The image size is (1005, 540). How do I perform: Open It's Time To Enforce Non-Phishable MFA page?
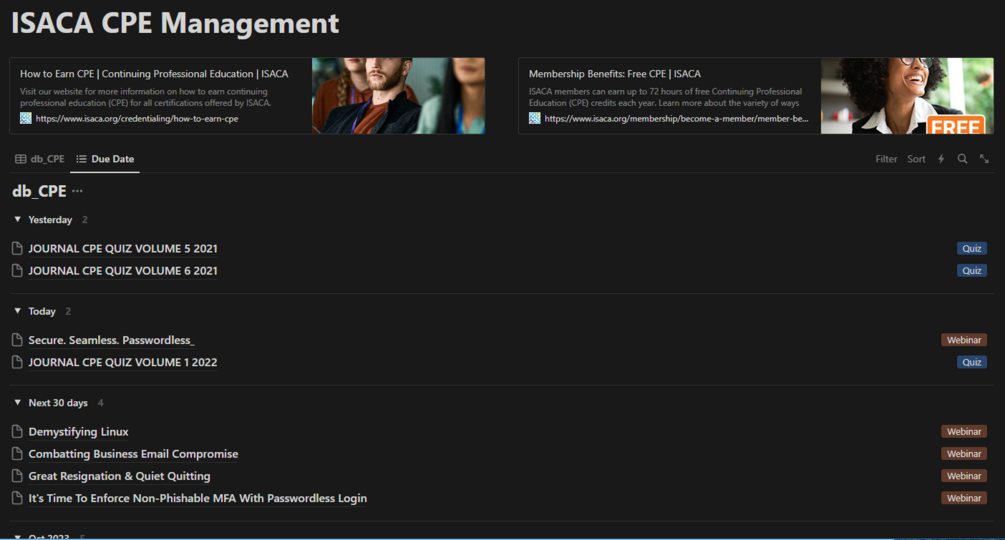pos(197,498)
